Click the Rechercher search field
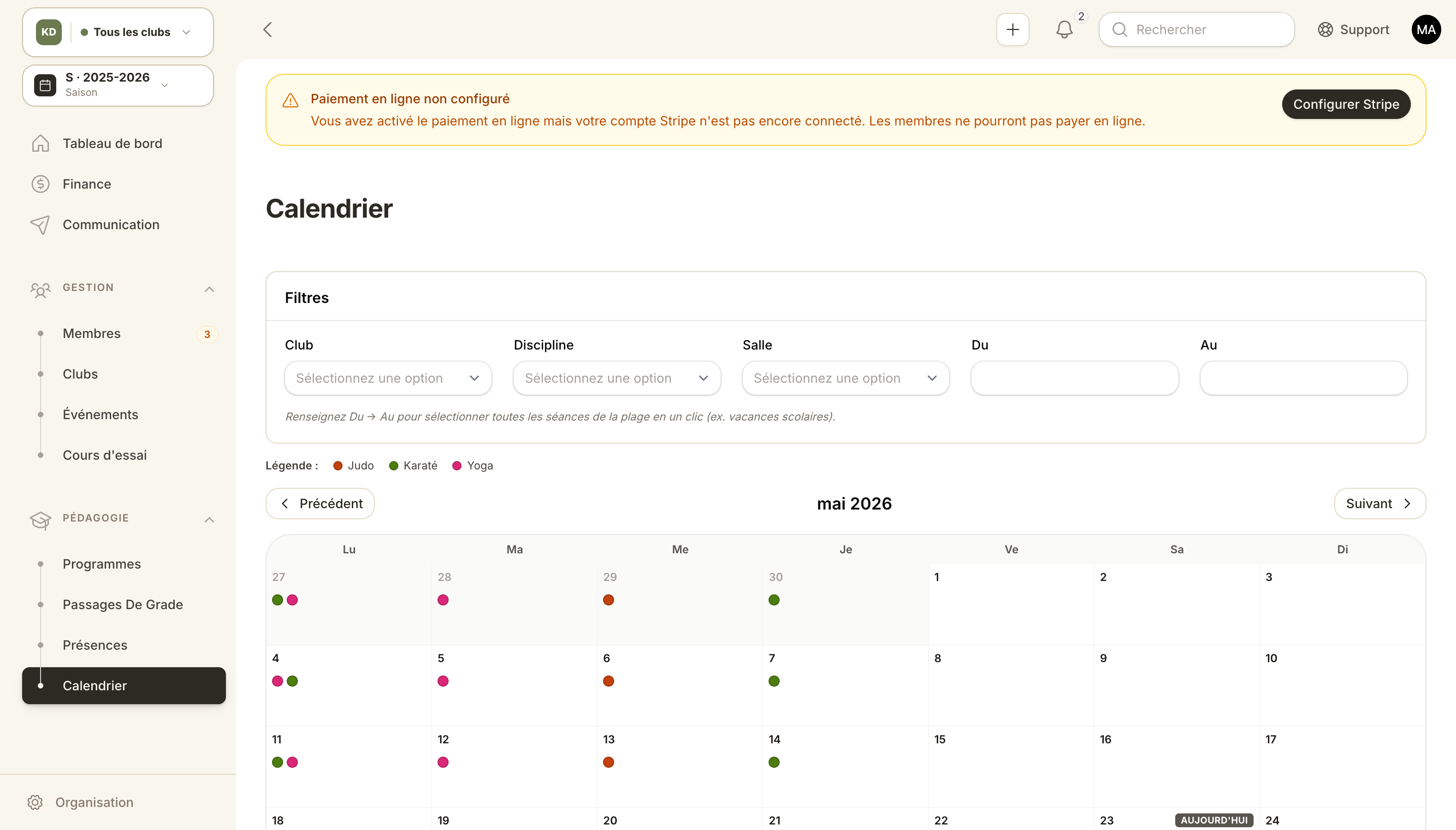Image resolution: width=1456 pixels, height=830 pixels. pos(1196,30)
